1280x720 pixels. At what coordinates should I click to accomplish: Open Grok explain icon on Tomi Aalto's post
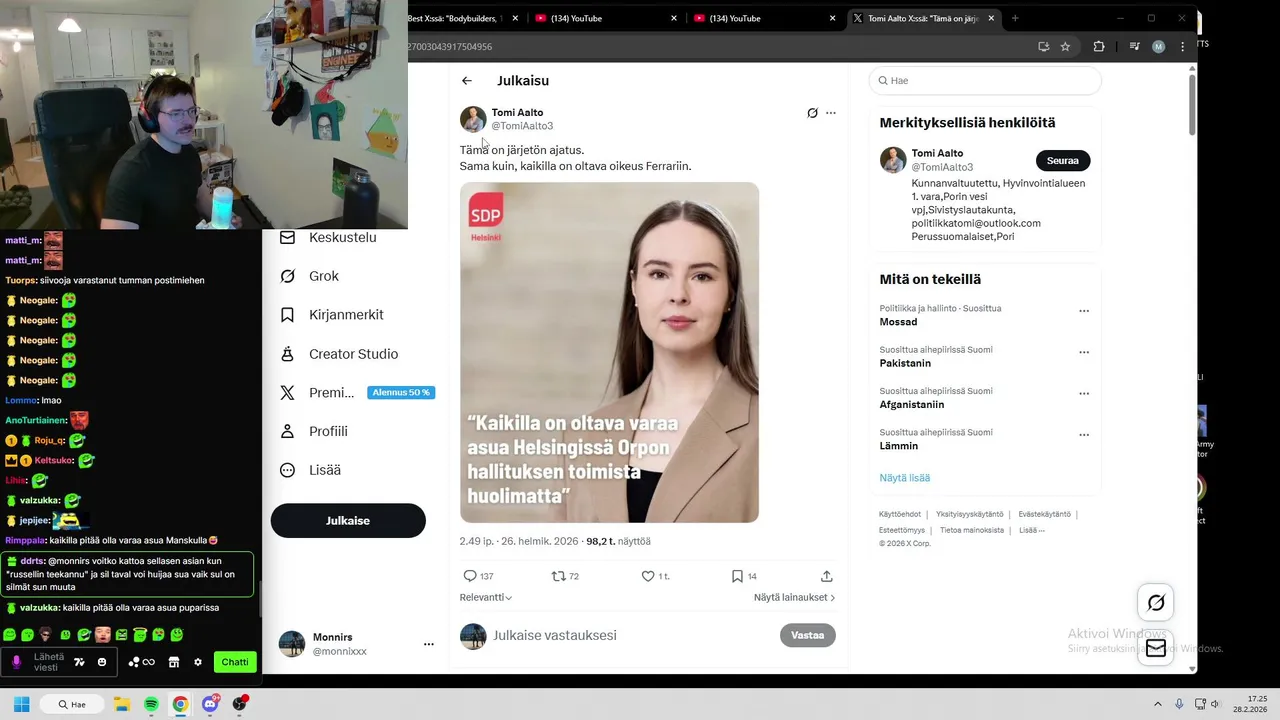click(813, 113)
